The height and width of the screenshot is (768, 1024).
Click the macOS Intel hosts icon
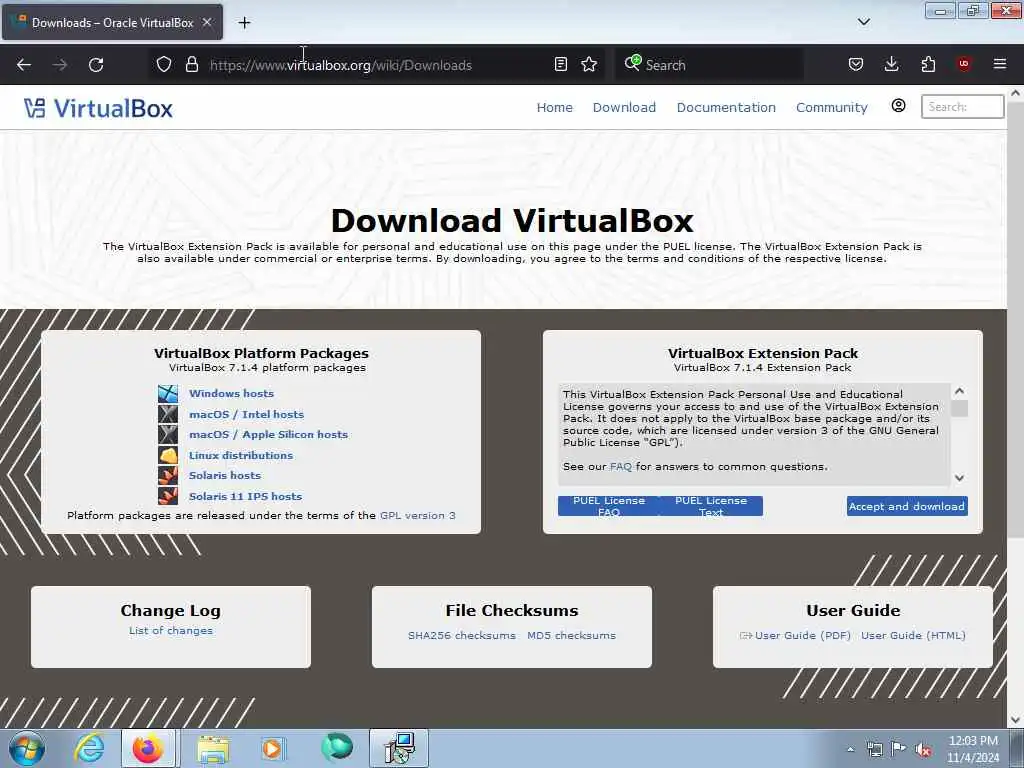click(168, 414)
